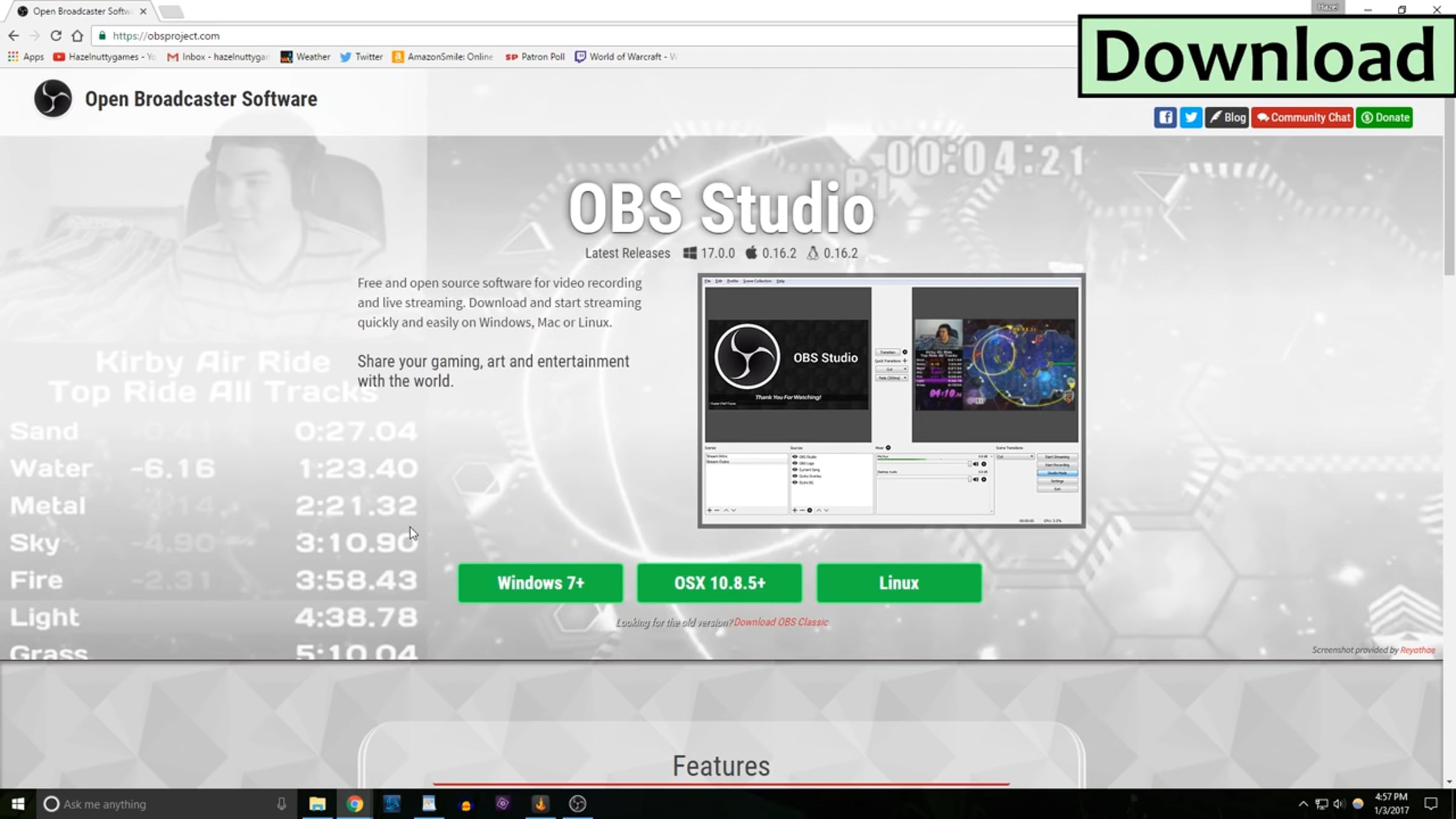Switch to the Open Broadcaster Software tab
The height and width of the screenshot is (819, 1456).
tap(82, 11)
